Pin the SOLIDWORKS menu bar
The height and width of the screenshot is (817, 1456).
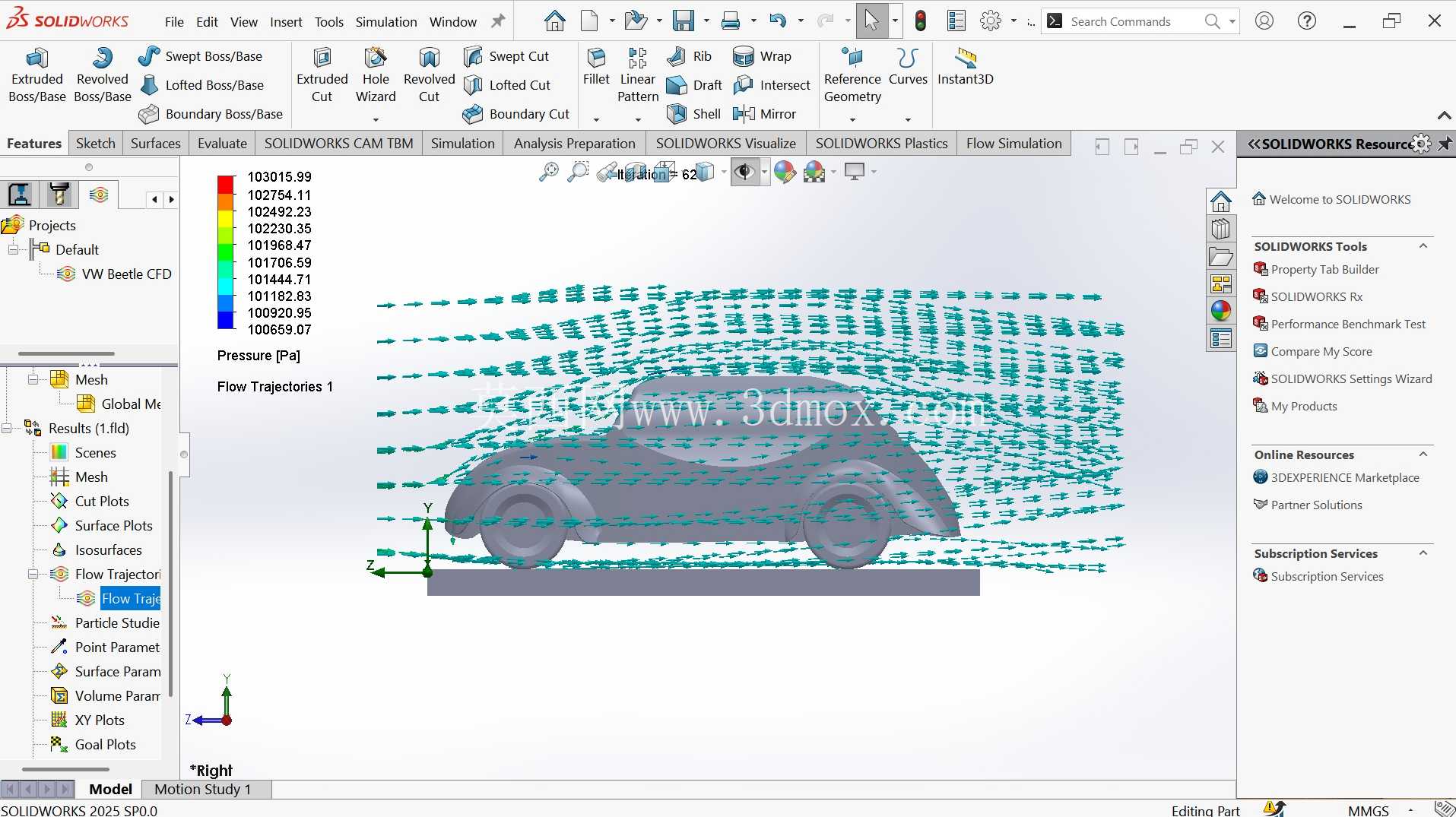[498, 21]
